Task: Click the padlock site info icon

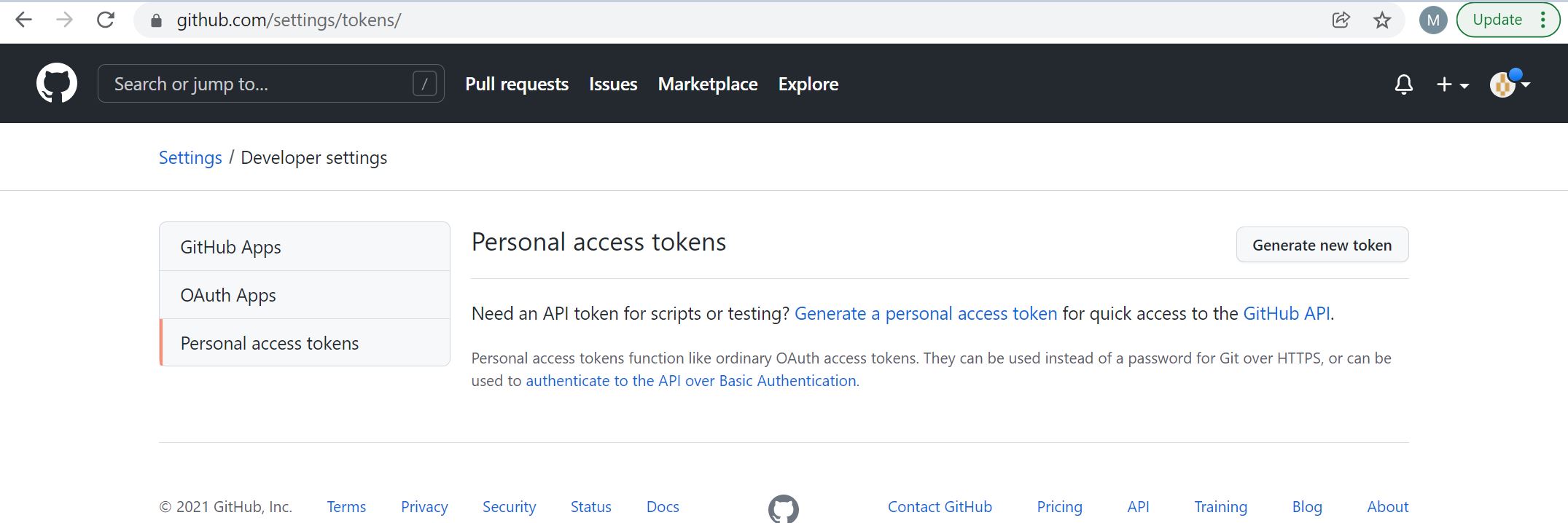Action: click(156, 20)
